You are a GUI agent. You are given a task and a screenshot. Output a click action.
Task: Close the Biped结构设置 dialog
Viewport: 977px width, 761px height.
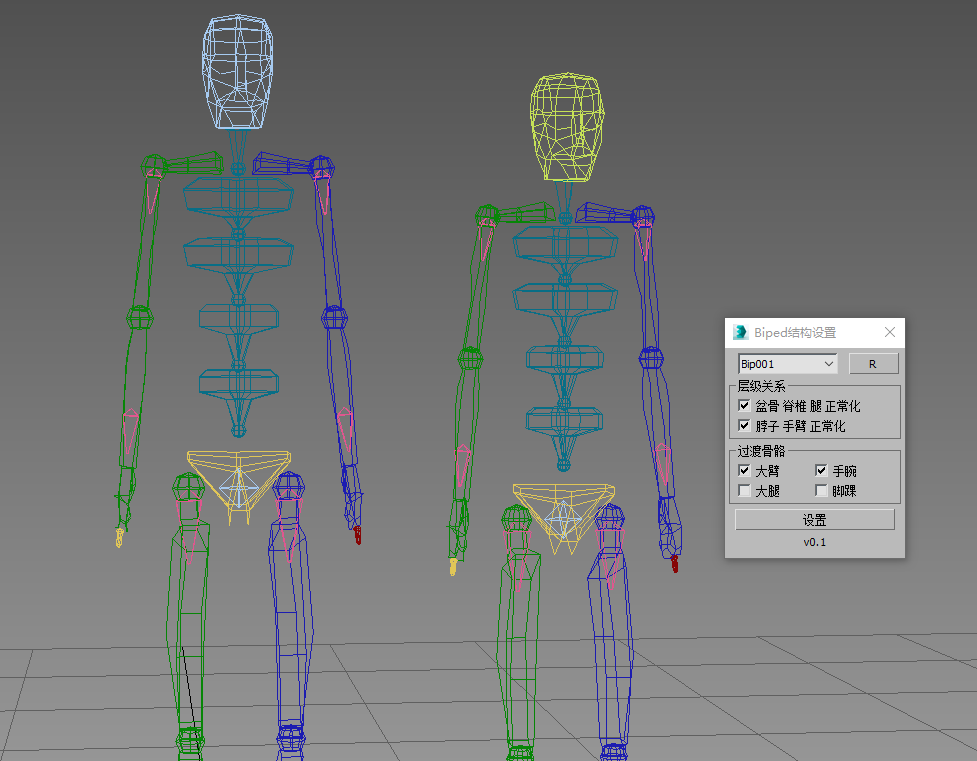(890, 332)
